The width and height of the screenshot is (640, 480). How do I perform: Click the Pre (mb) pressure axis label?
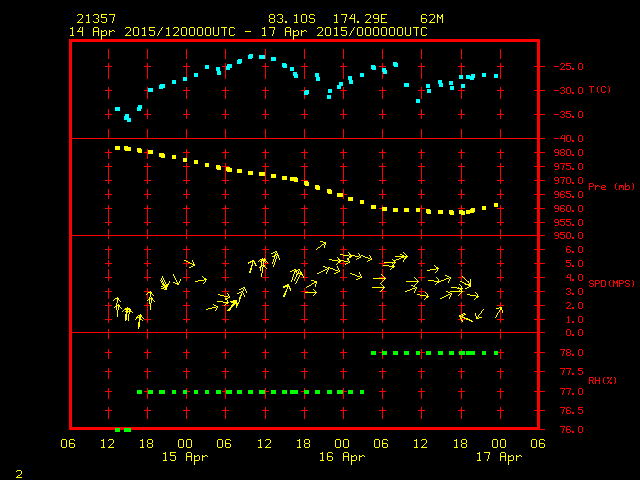(x=611, y=187)
